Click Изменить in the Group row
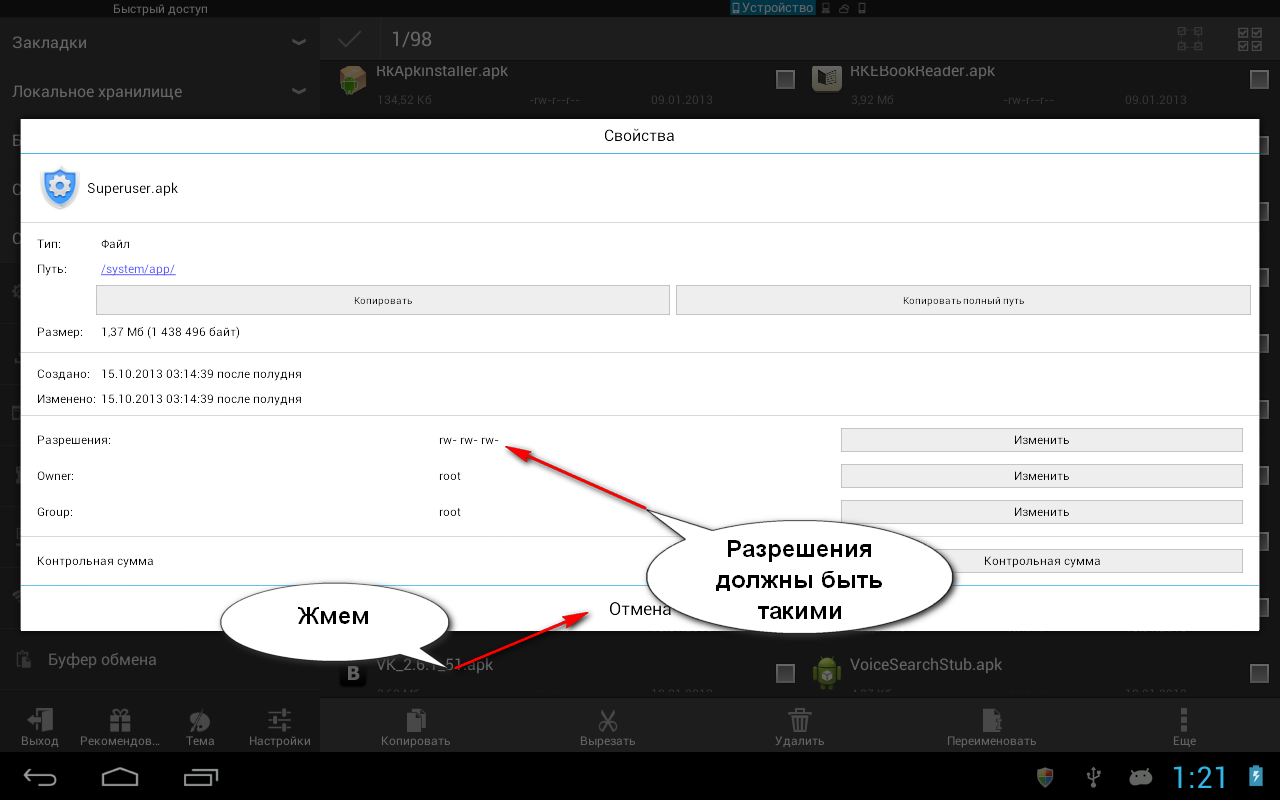Viewport: 1280px width, 800px height. (x=1041, y=512)
